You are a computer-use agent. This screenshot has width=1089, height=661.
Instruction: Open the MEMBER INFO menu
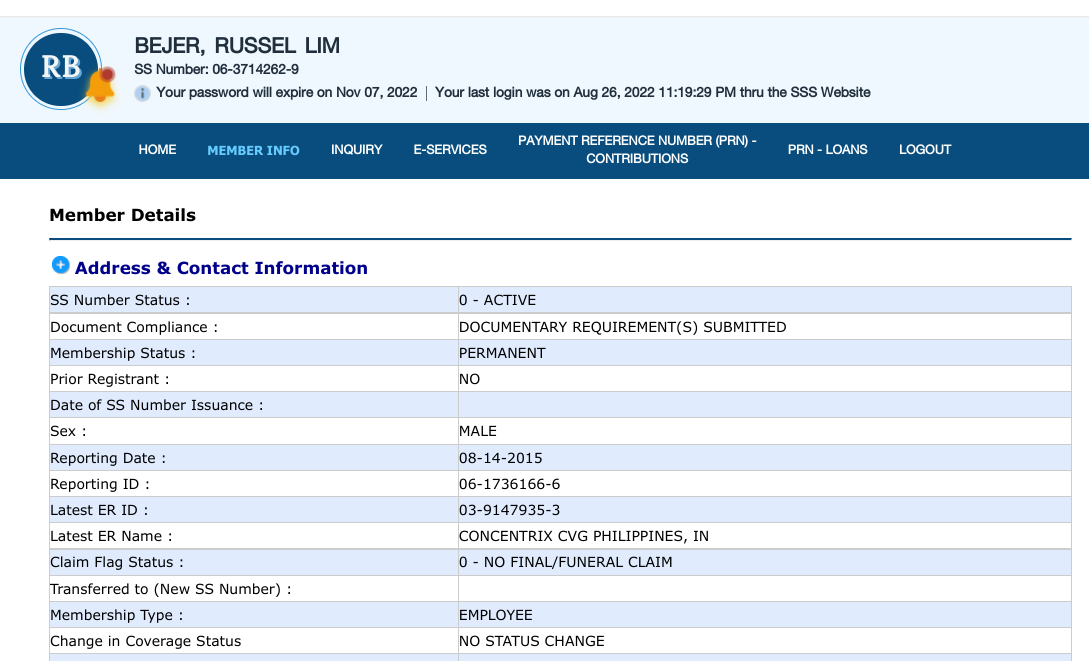pos(253,150)
